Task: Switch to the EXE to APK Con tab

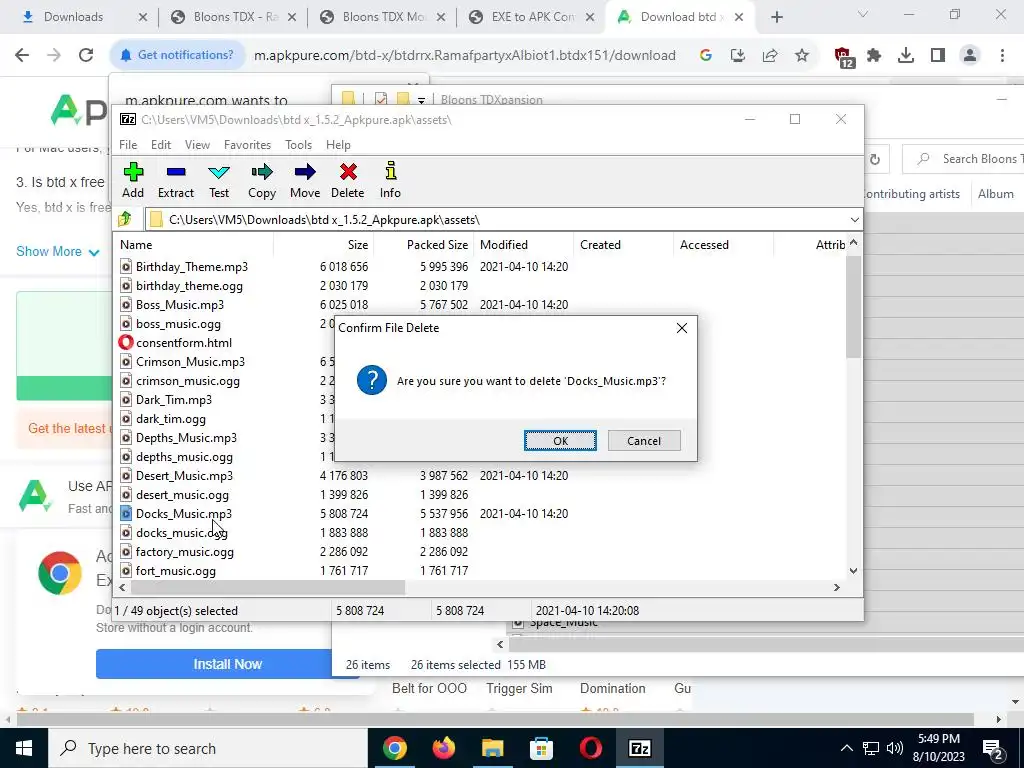Action: pos(533,17)
